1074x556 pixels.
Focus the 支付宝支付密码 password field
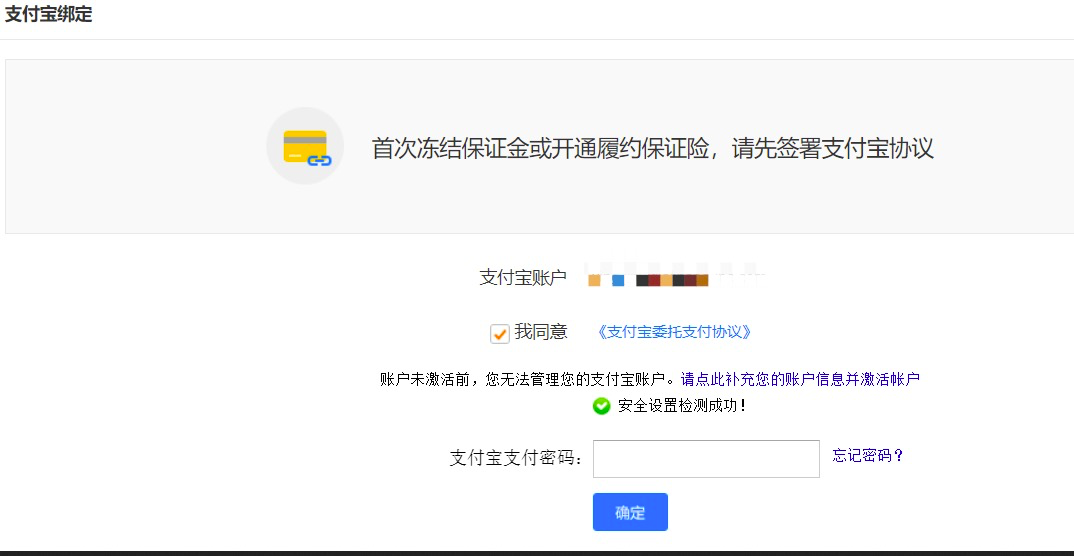pos(706,459)
